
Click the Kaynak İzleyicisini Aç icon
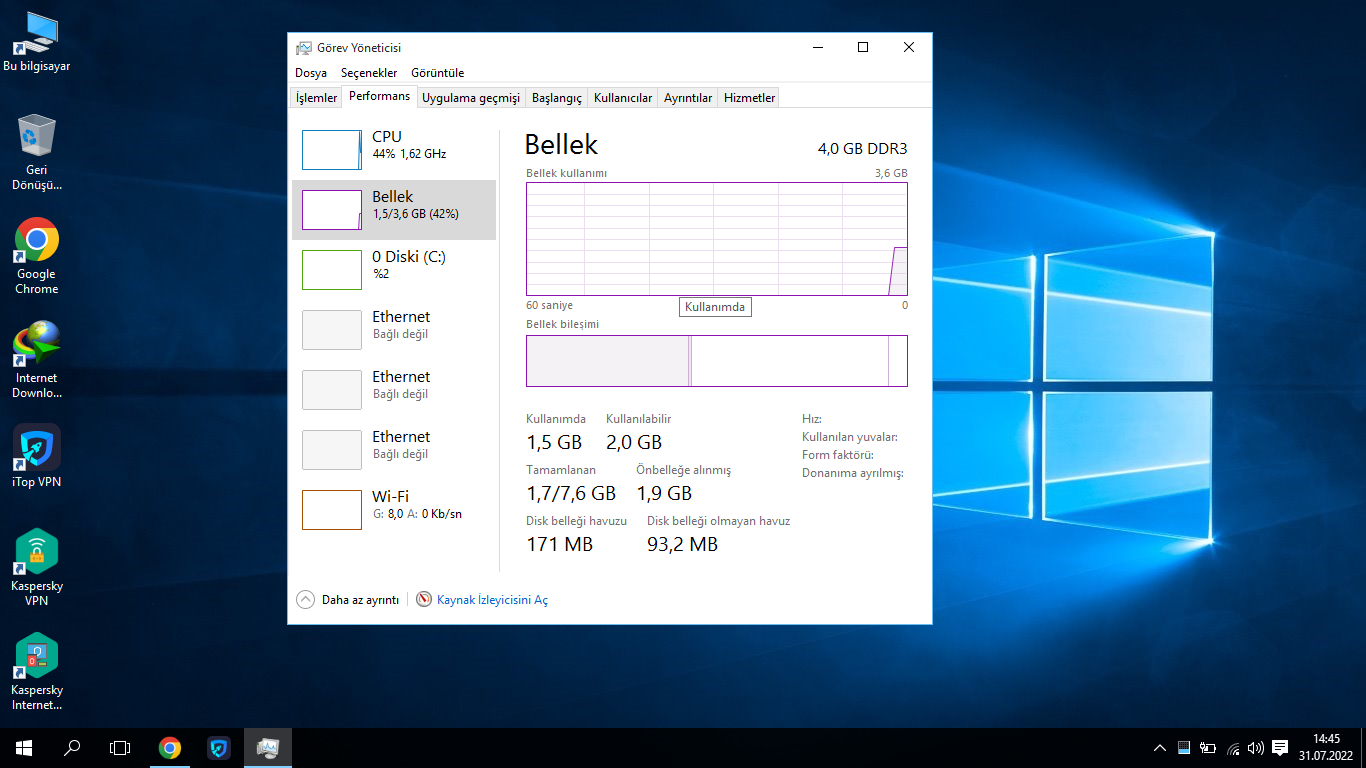click(x=424, y=600)
